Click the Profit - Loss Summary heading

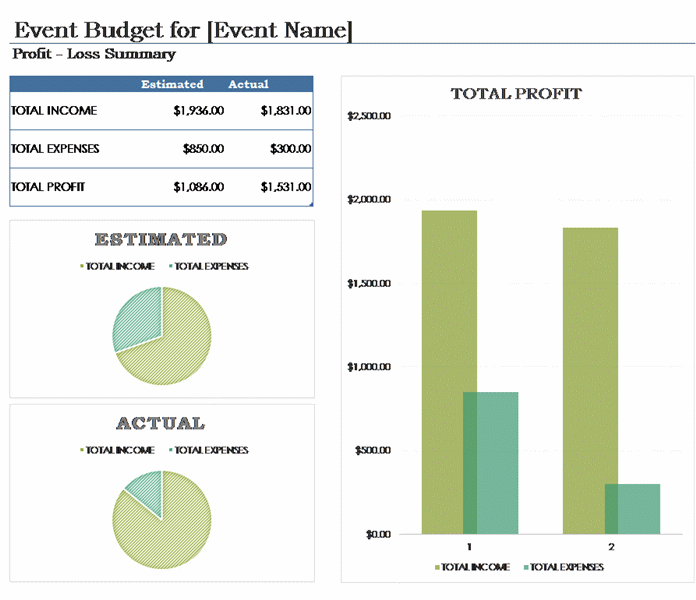pos(94,54)
